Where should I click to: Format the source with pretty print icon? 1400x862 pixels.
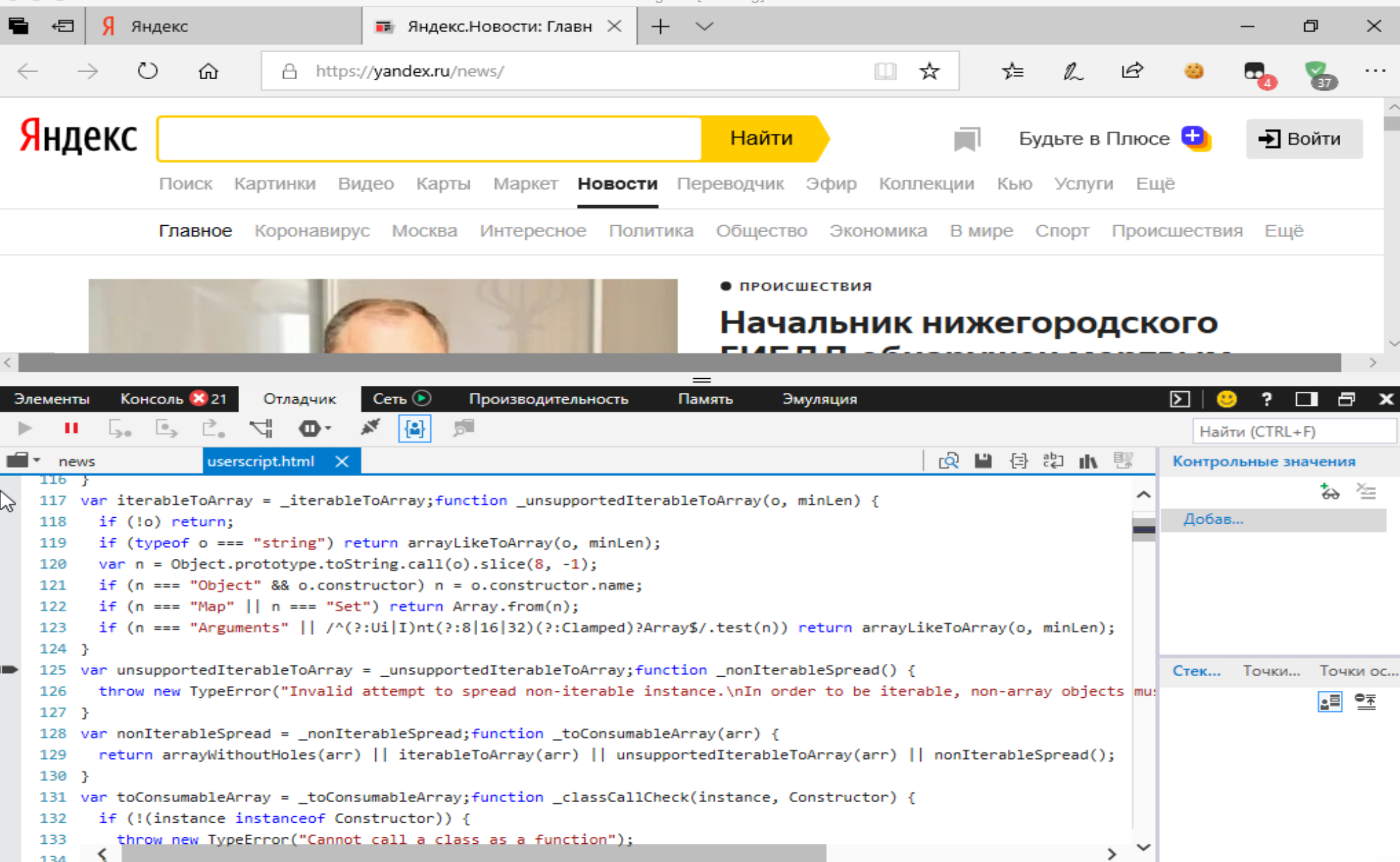coord(1019,461)
